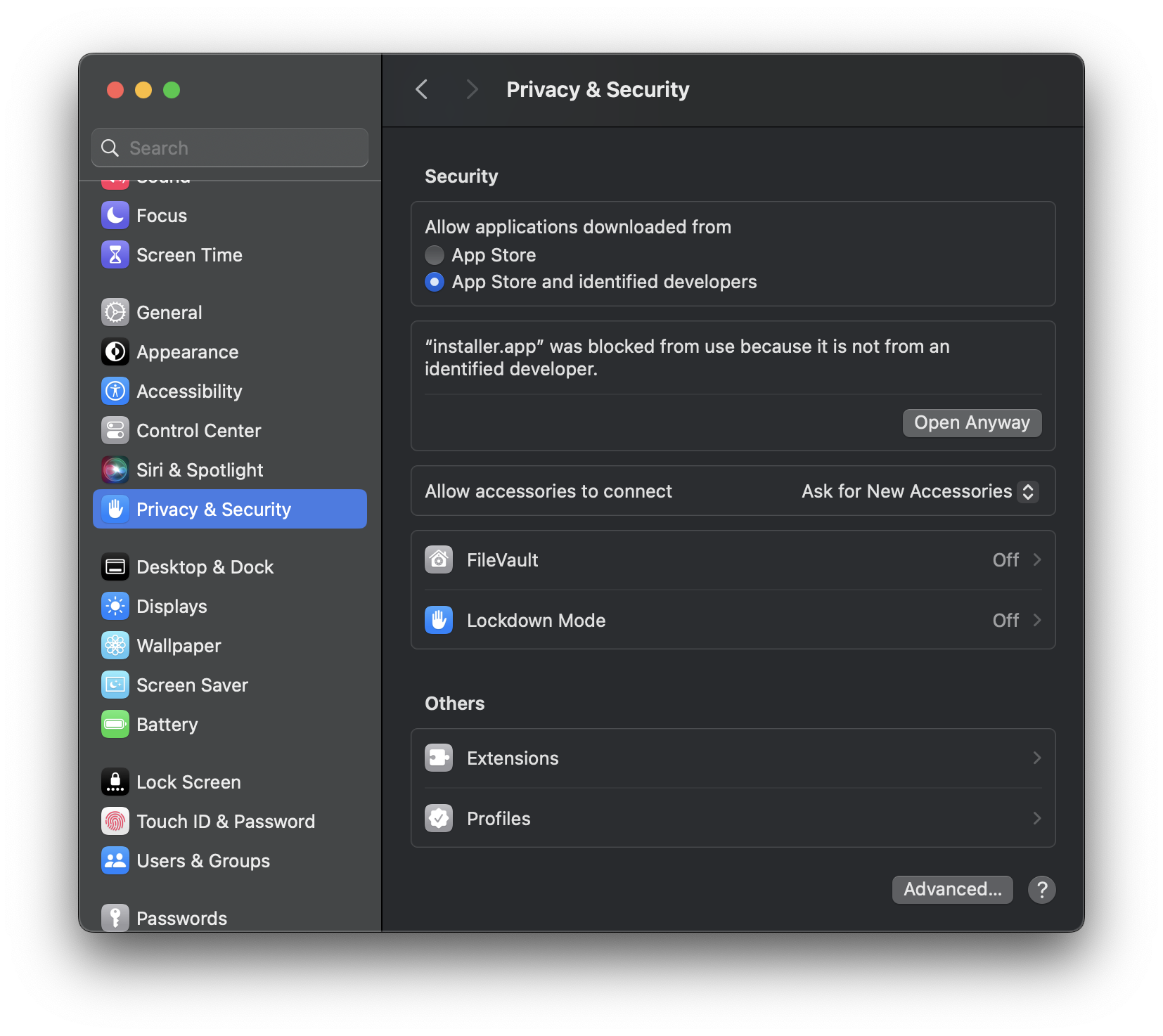This screenshot has height=1036, width=1163.
Task: Click the Siri & Spotlight icon
Action: [x=115, y=470]
